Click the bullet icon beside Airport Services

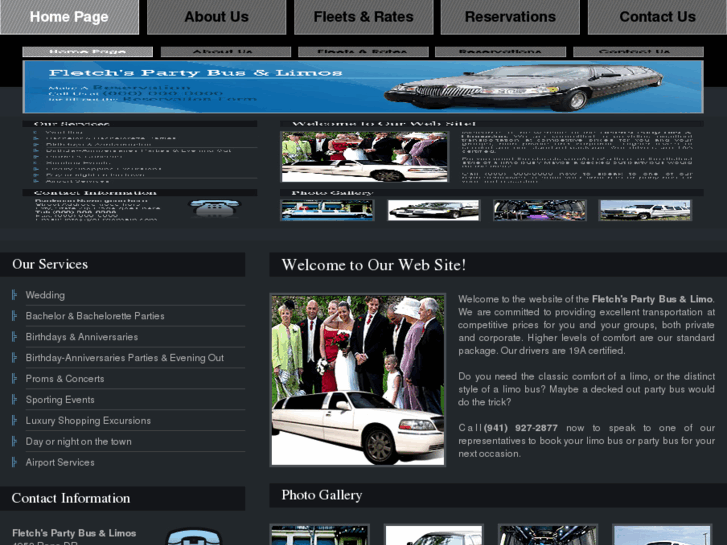click(14, 462)
